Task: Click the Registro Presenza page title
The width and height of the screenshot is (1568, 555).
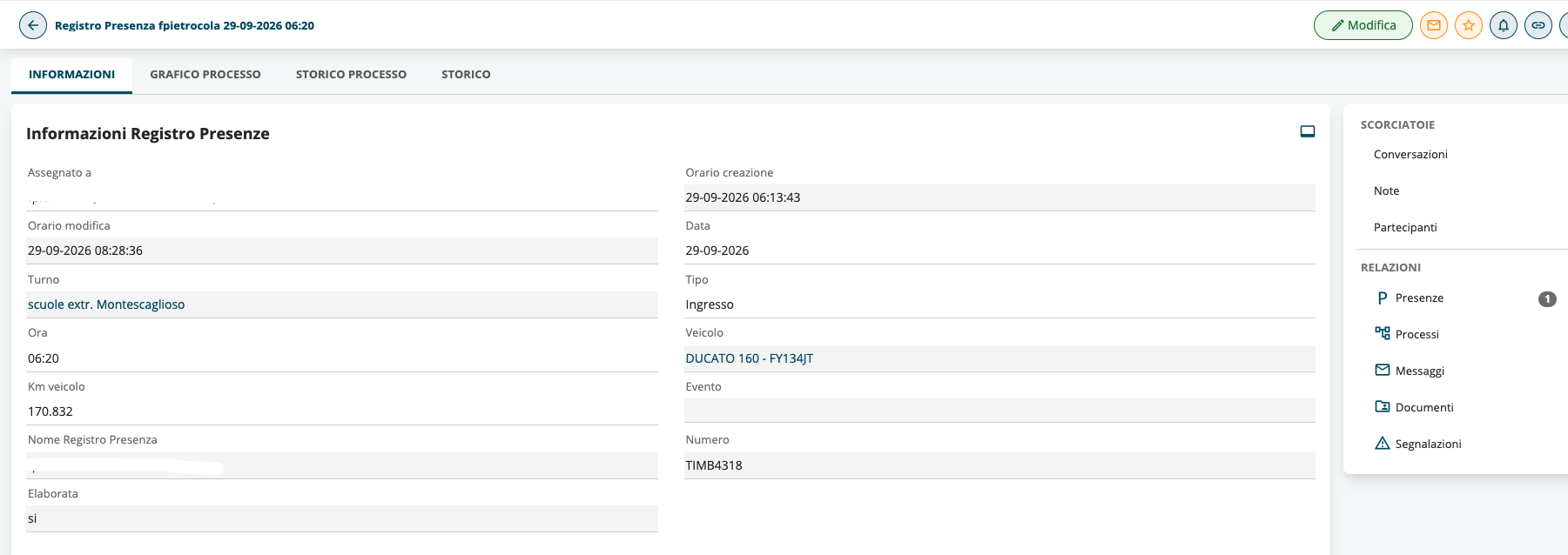Action: click(185, 25)
